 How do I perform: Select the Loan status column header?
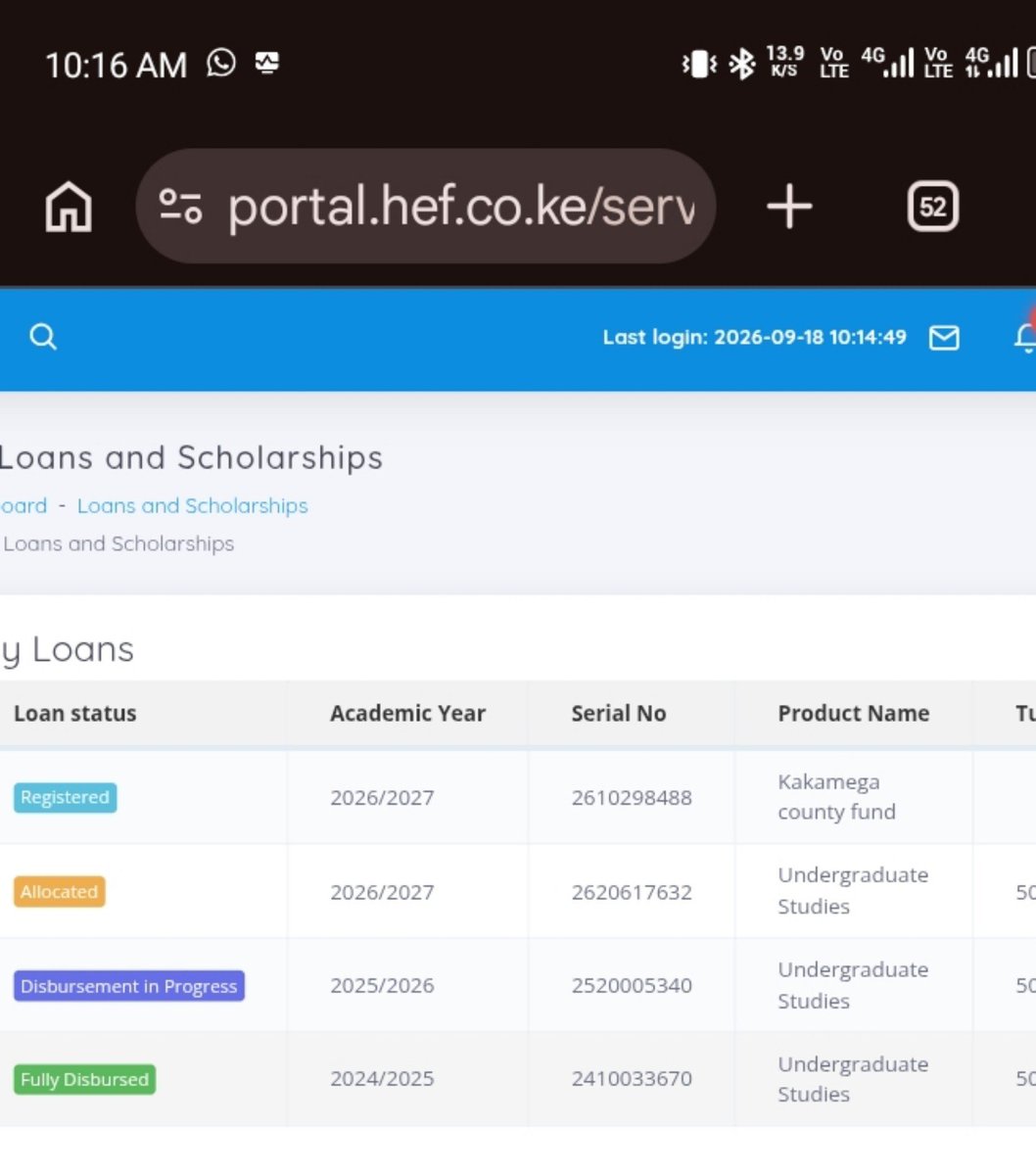[75, 714]
